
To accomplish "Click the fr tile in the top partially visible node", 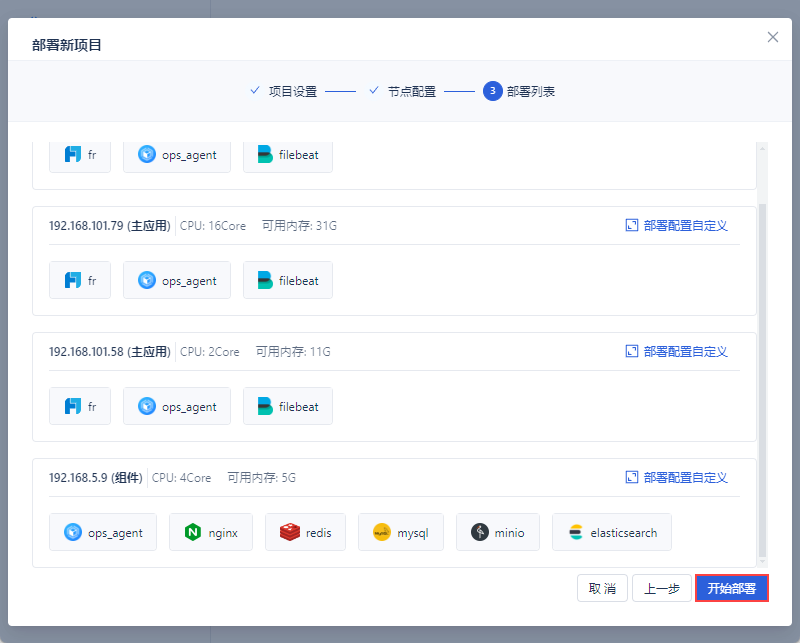I will click(x=80, y=156).
